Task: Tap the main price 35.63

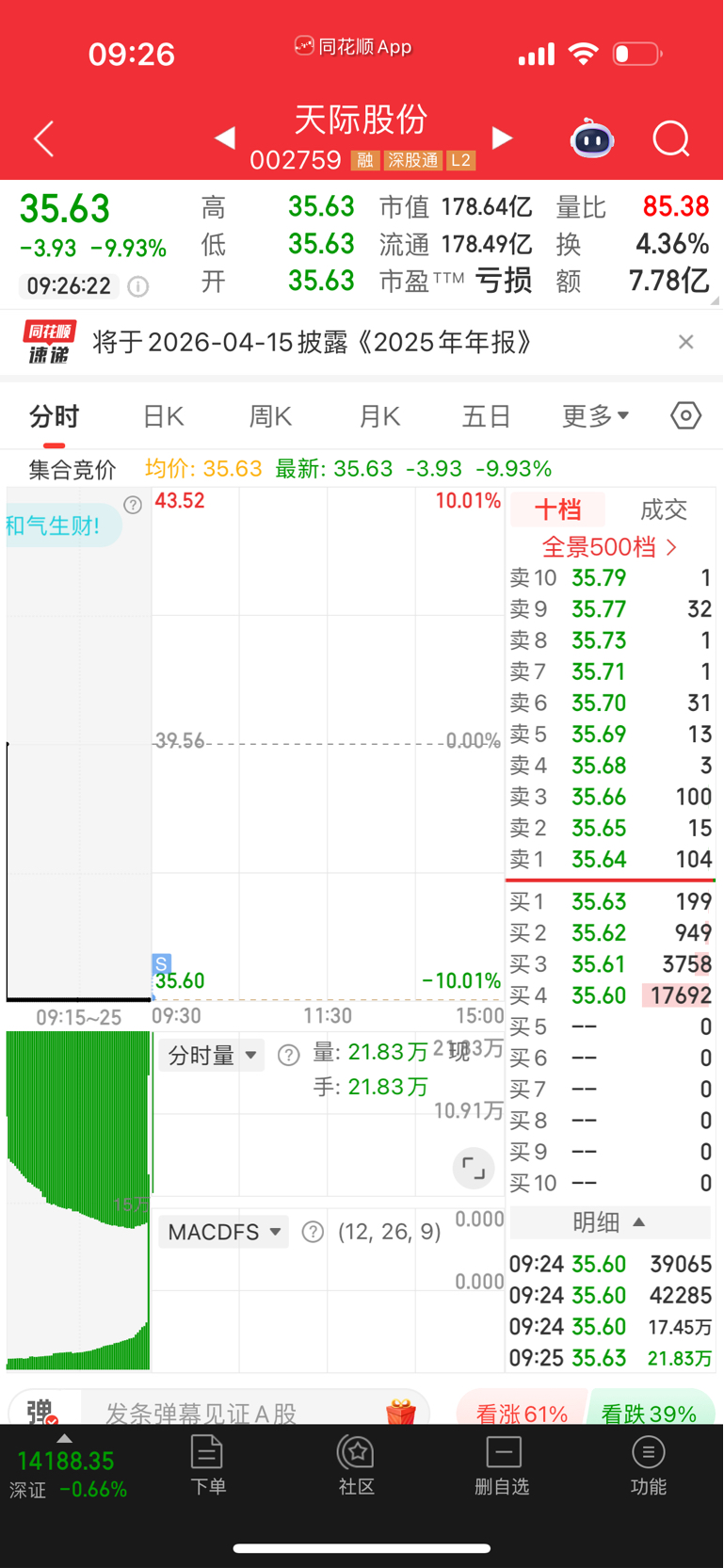Action: click(64, 208)
